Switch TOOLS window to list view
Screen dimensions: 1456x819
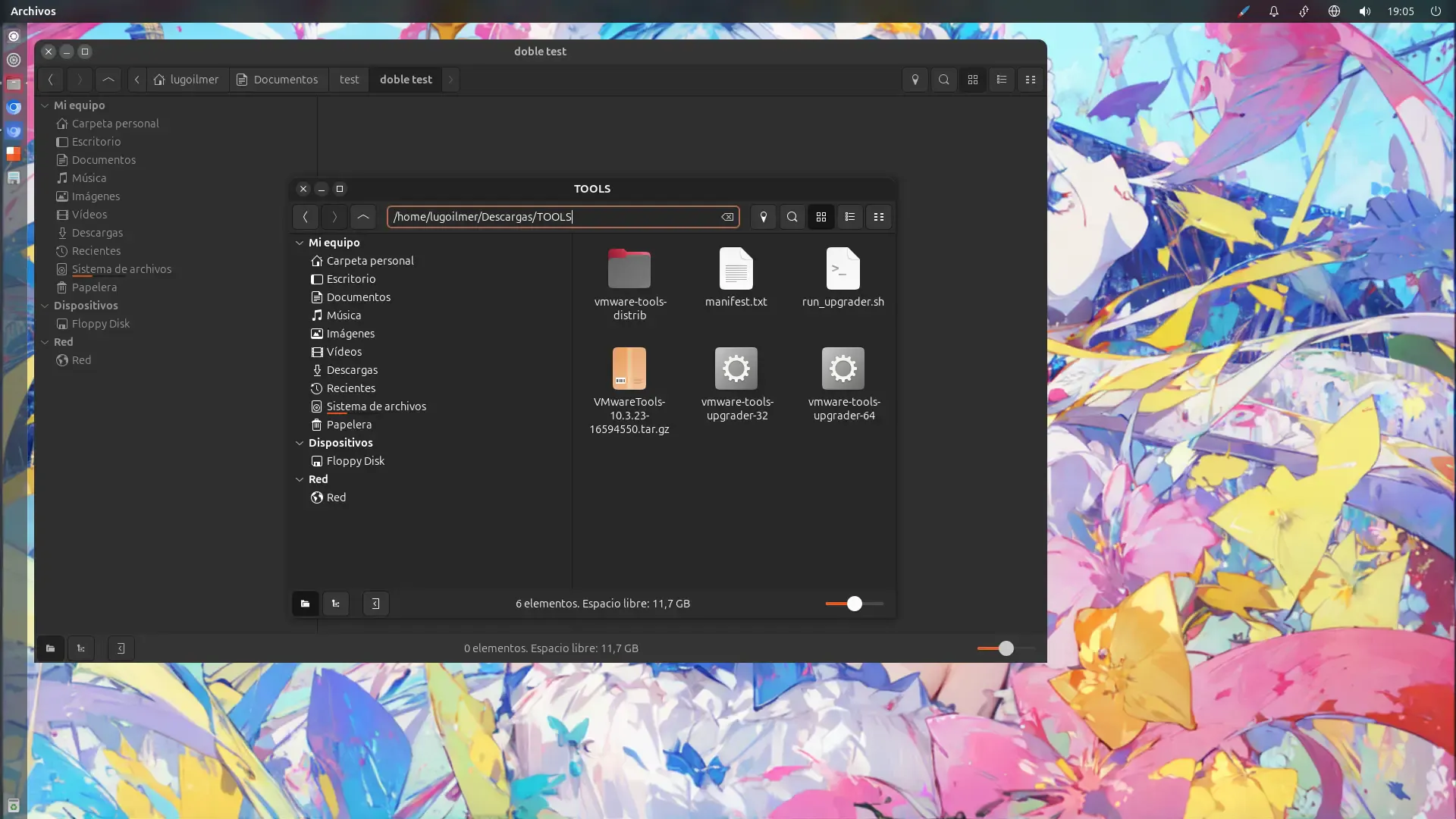click(849, 217)
